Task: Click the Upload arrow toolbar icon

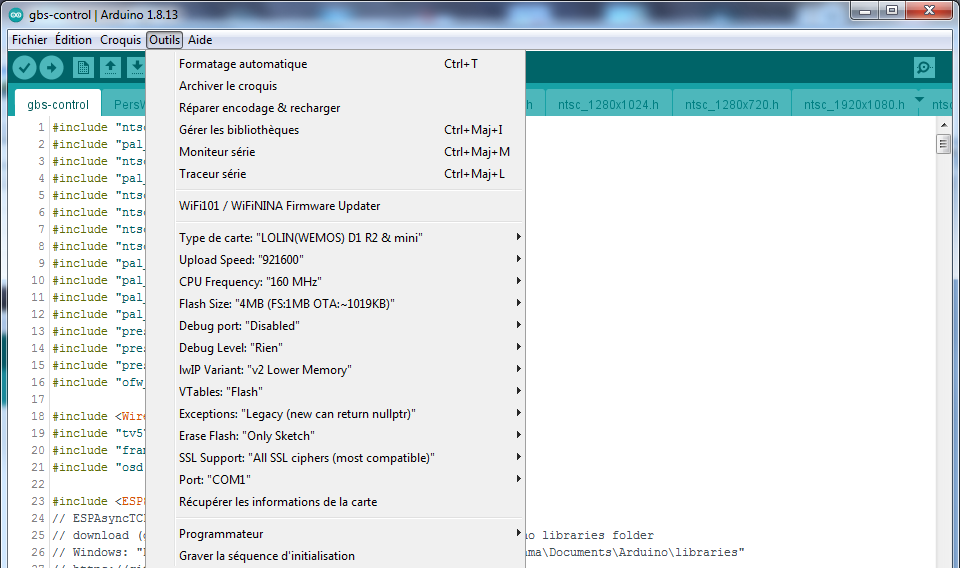Action: tap(51, 67)
